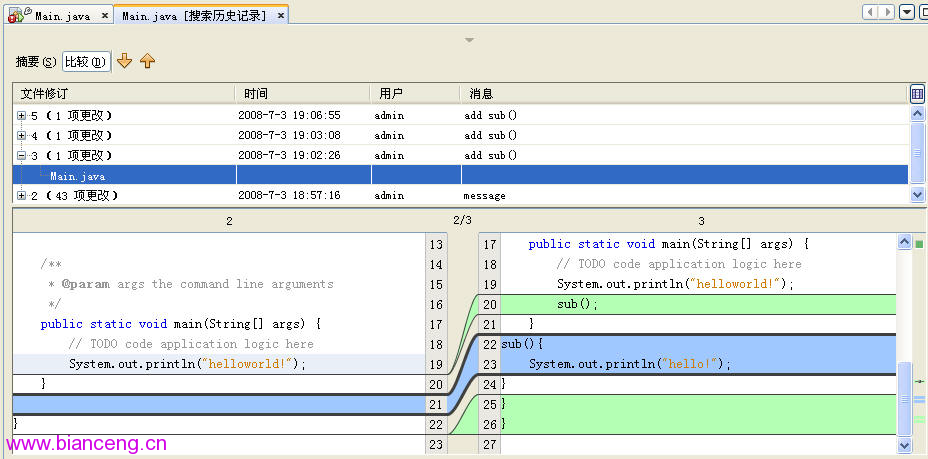The height and width of the screenshot is (459, 928).
Task: Click 'public static void main' in left pane
Action: point(181,324)
